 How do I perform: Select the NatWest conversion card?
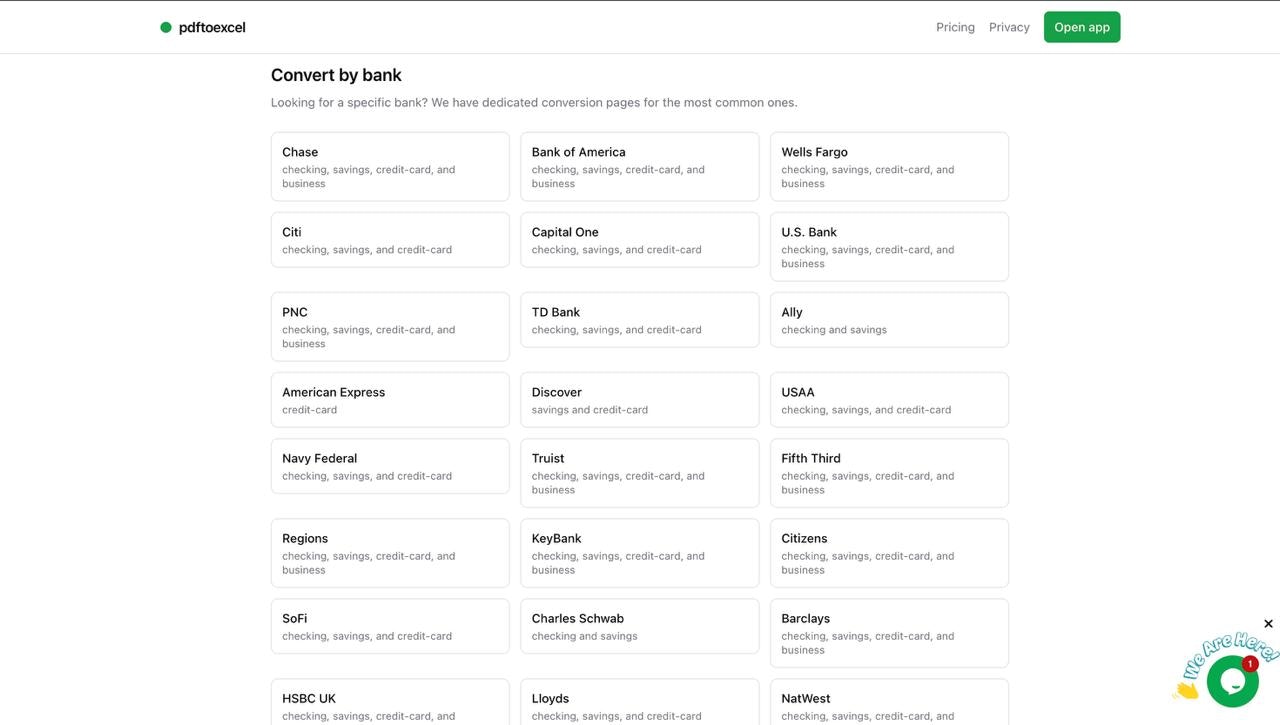(889, 702)
